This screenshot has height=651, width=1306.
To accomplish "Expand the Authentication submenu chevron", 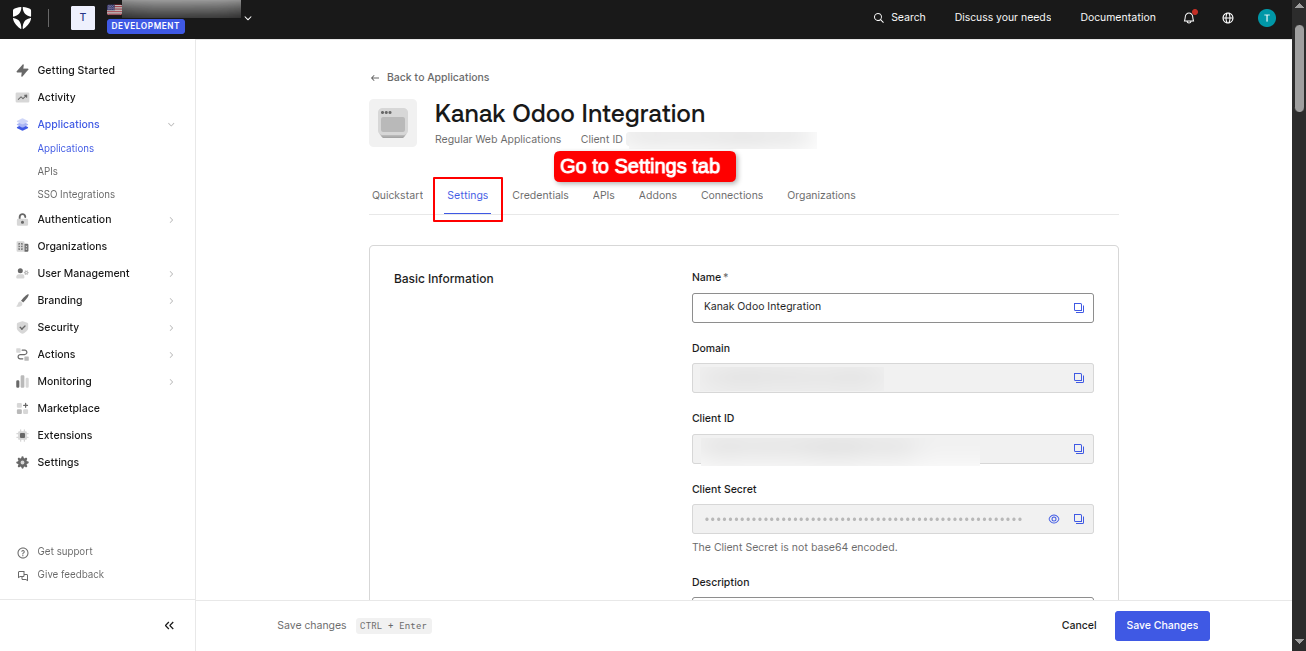I will tap(171, 219).
